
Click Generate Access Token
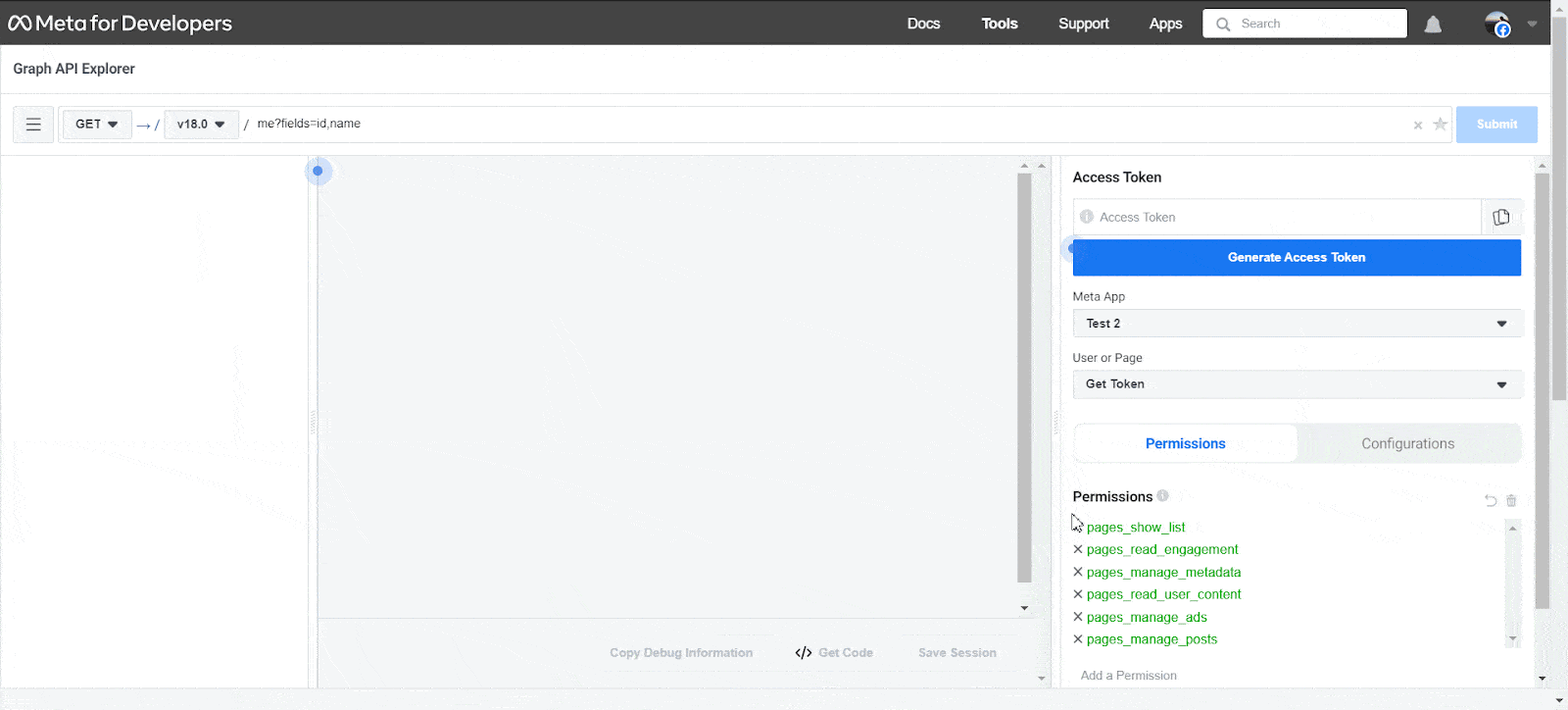(x=1297, y=258)
